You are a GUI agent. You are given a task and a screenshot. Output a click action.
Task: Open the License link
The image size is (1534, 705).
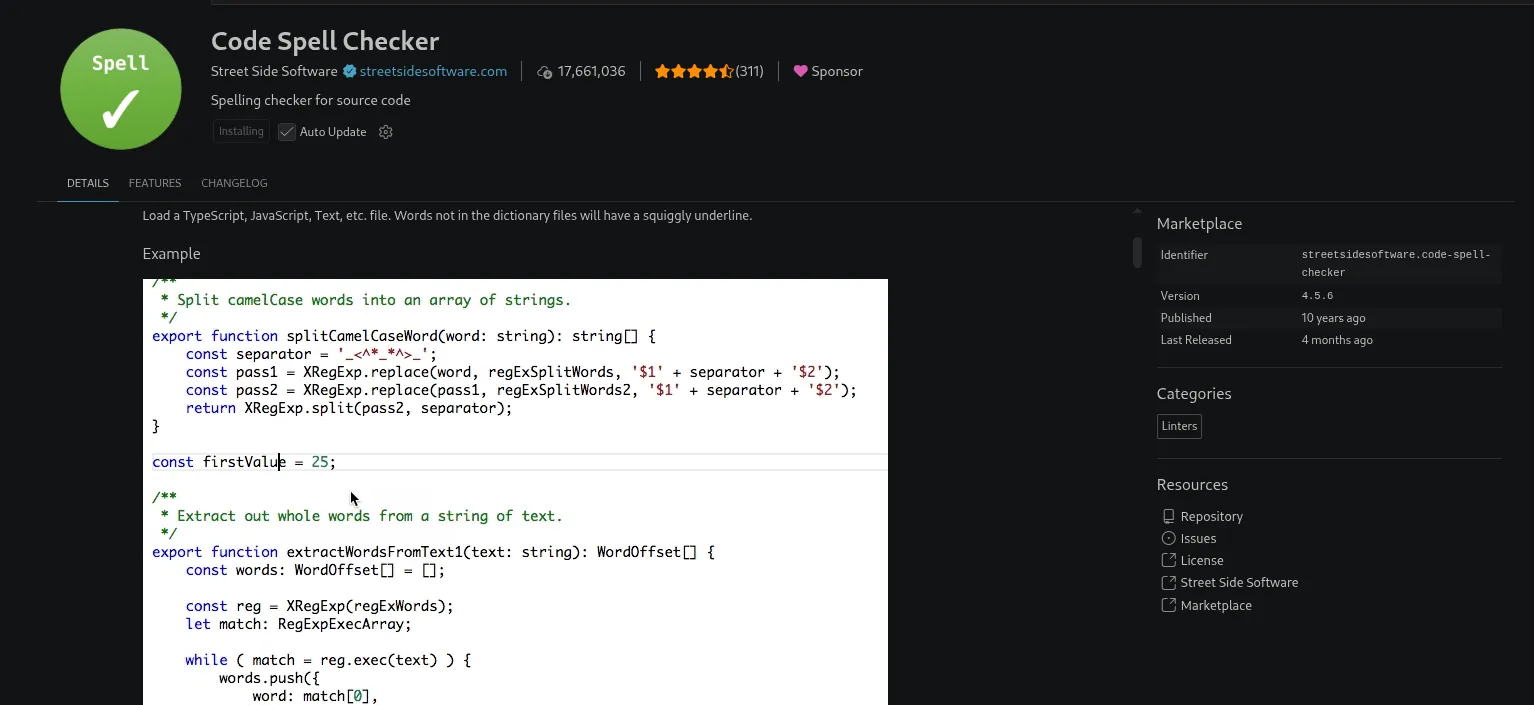1202,560
